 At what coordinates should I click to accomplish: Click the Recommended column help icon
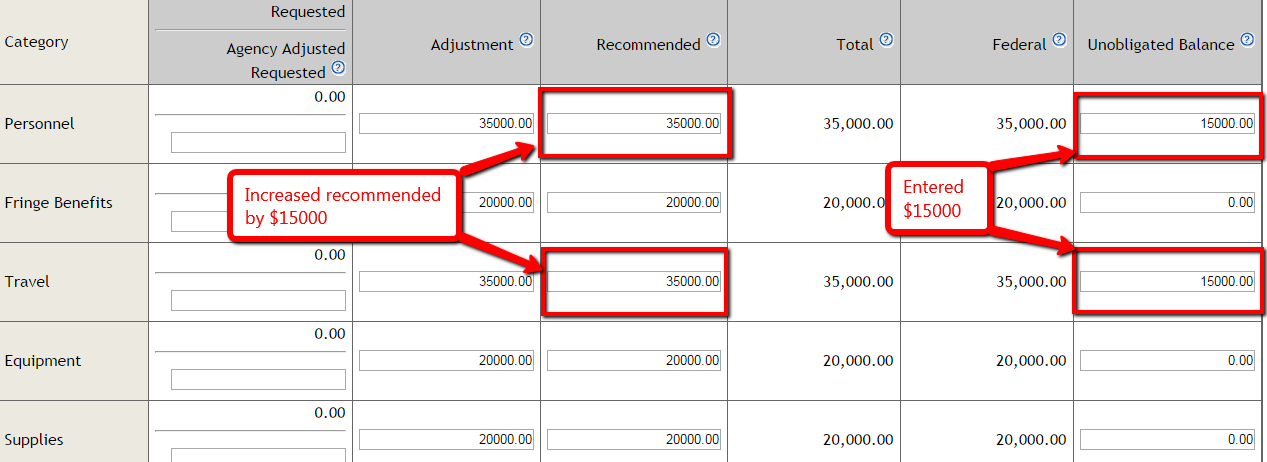click(713, 41)
